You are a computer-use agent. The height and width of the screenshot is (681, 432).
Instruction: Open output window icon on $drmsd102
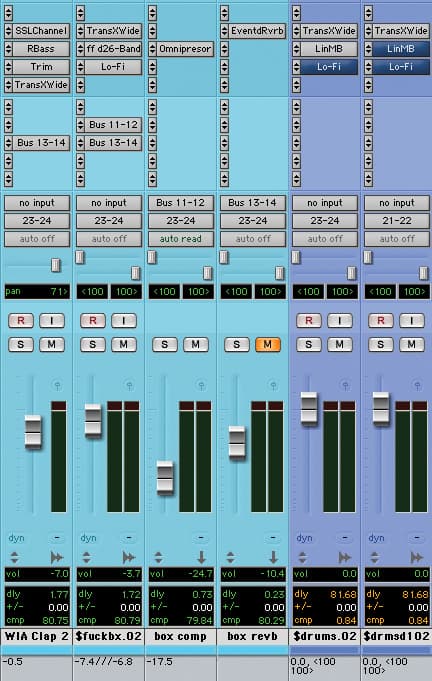pyautogui.click(x=417, y=385)
